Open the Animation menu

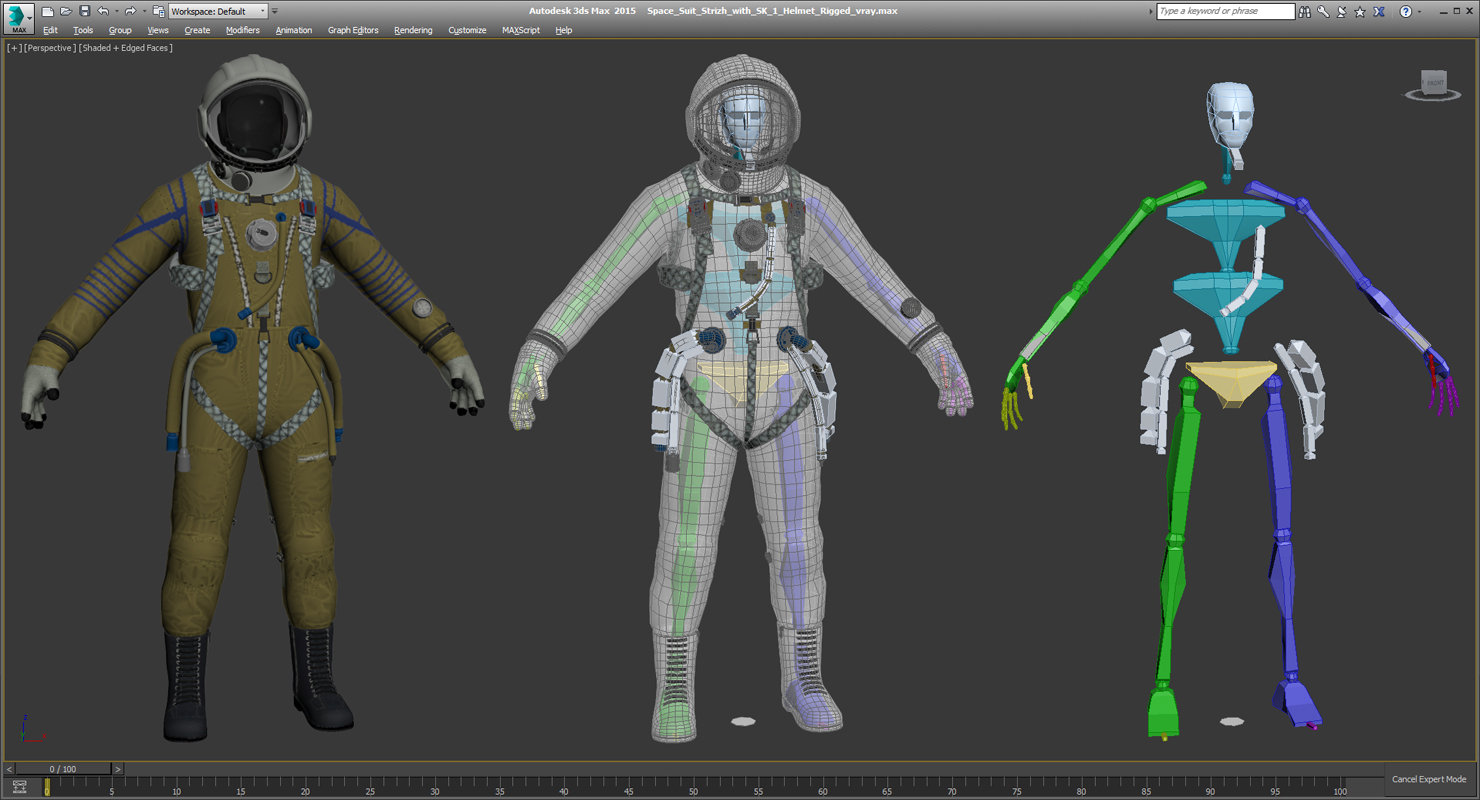[x=294, y=30]
